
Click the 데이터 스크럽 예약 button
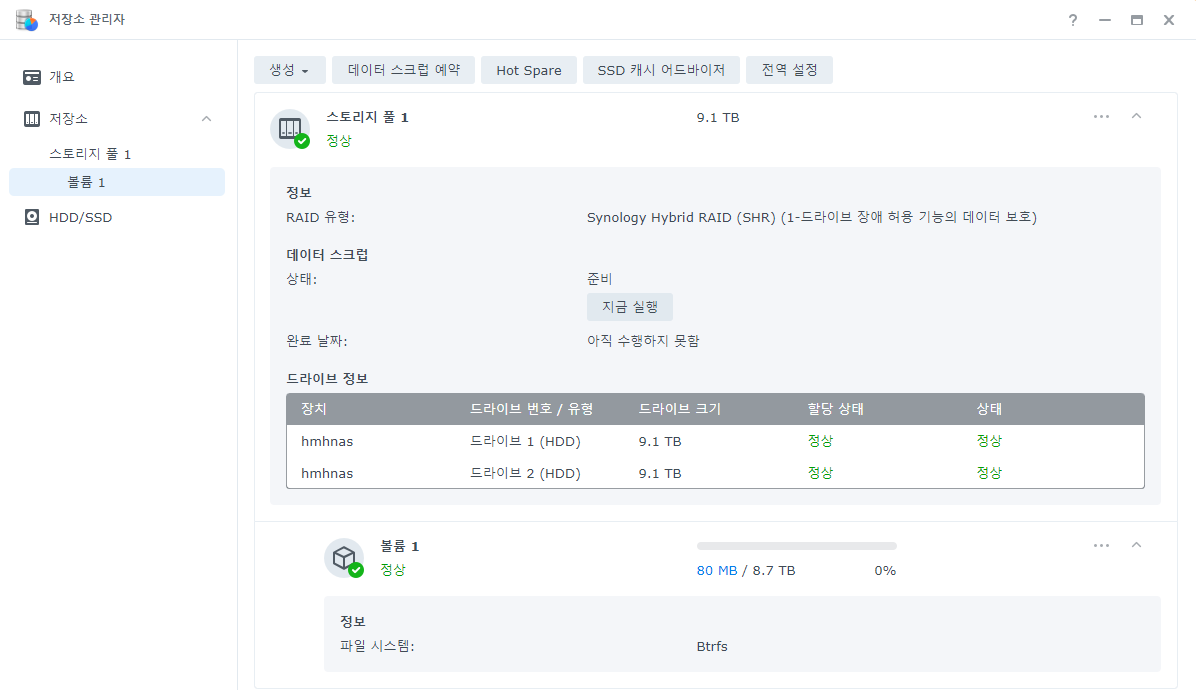404,70
